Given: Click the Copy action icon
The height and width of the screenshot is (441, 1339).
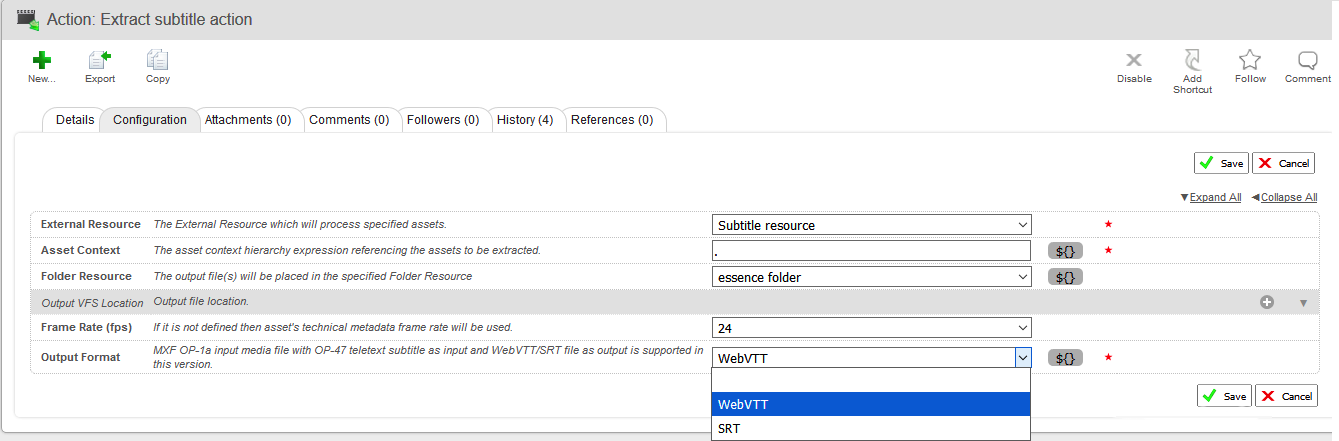Looking at the screenshot, I should 157,61.
